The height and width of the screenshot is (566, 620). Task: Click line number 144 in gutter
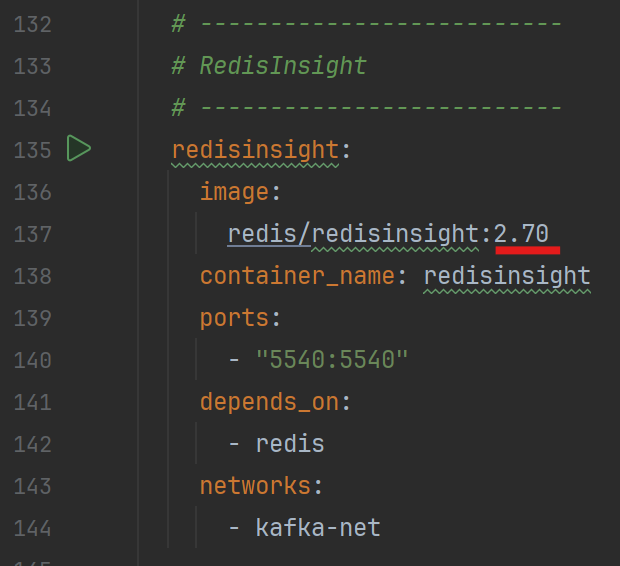(32, 528)
